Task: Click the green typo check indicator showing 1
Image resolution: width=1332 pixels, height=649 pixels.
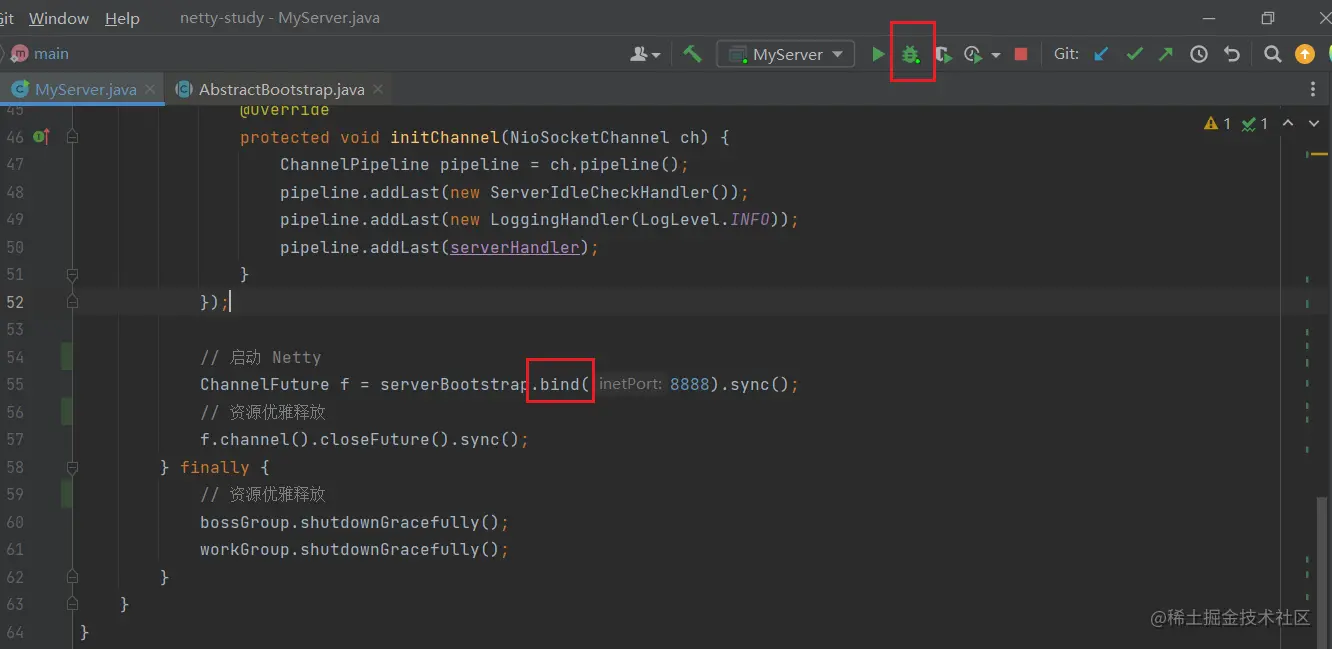Action: pos(1255,123)
